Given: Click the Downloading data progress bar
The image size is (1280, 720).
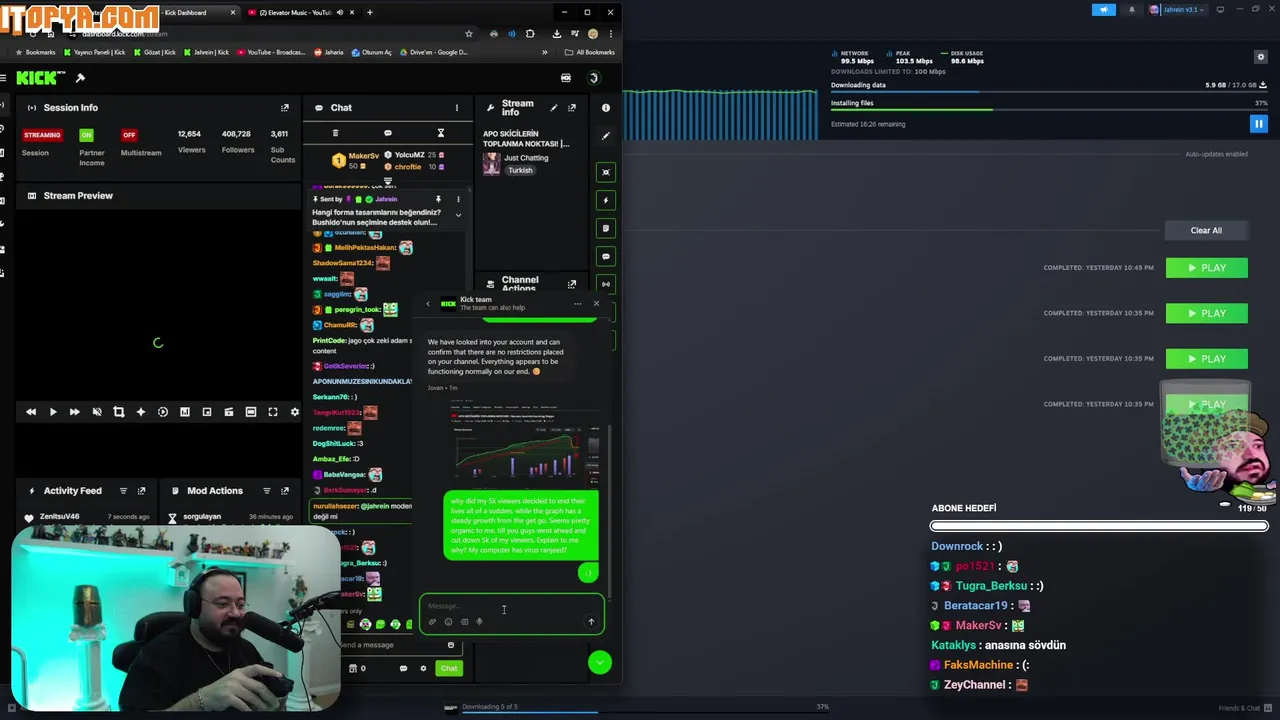Looking at the screenshot, I should [1049, 92].
